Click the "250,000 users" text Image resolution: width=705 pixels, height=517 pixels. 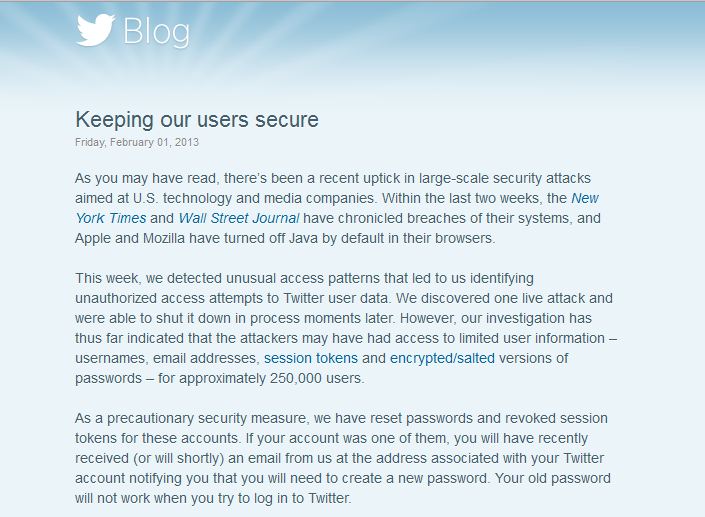(317, 379)
